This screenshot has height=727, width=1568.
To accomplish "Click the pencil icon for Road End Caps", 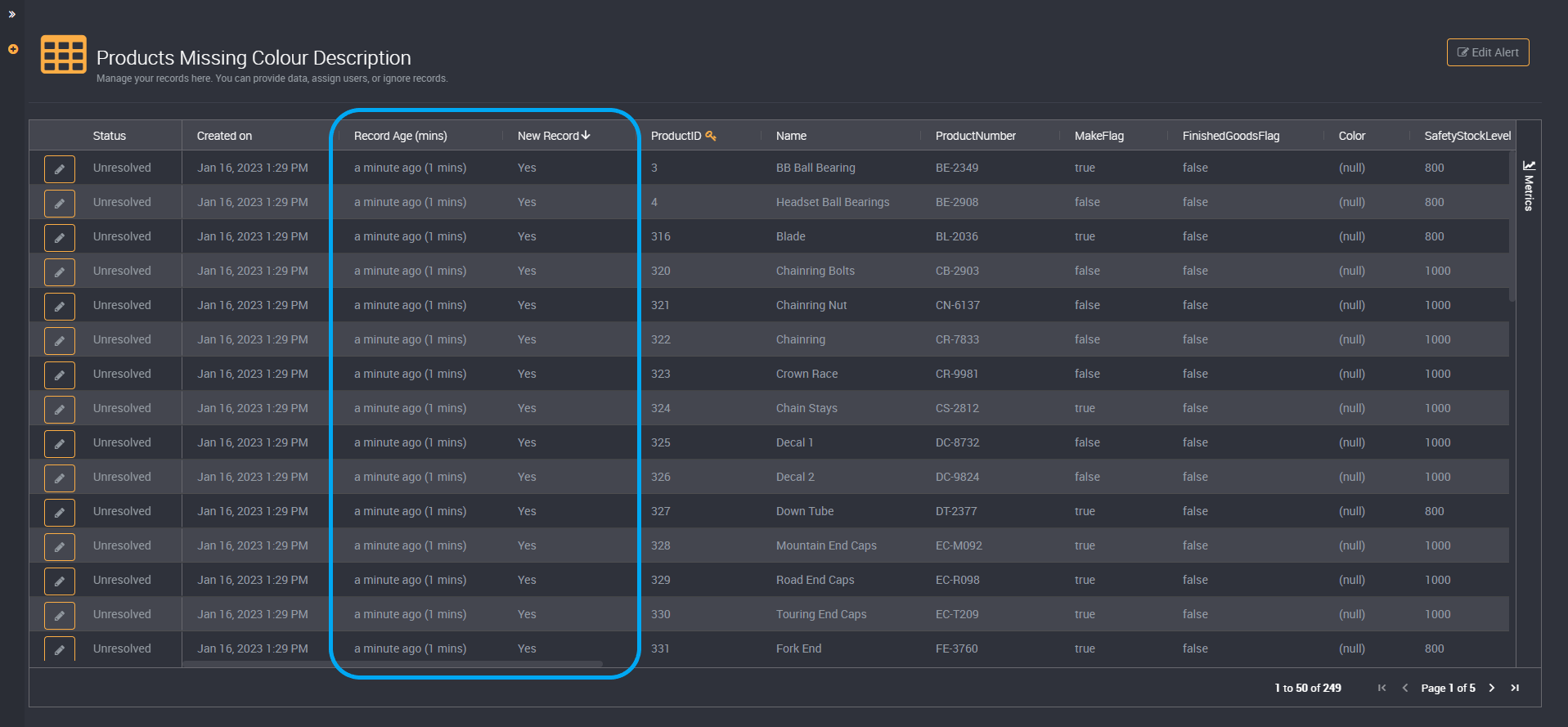I will tap(60, 581).
